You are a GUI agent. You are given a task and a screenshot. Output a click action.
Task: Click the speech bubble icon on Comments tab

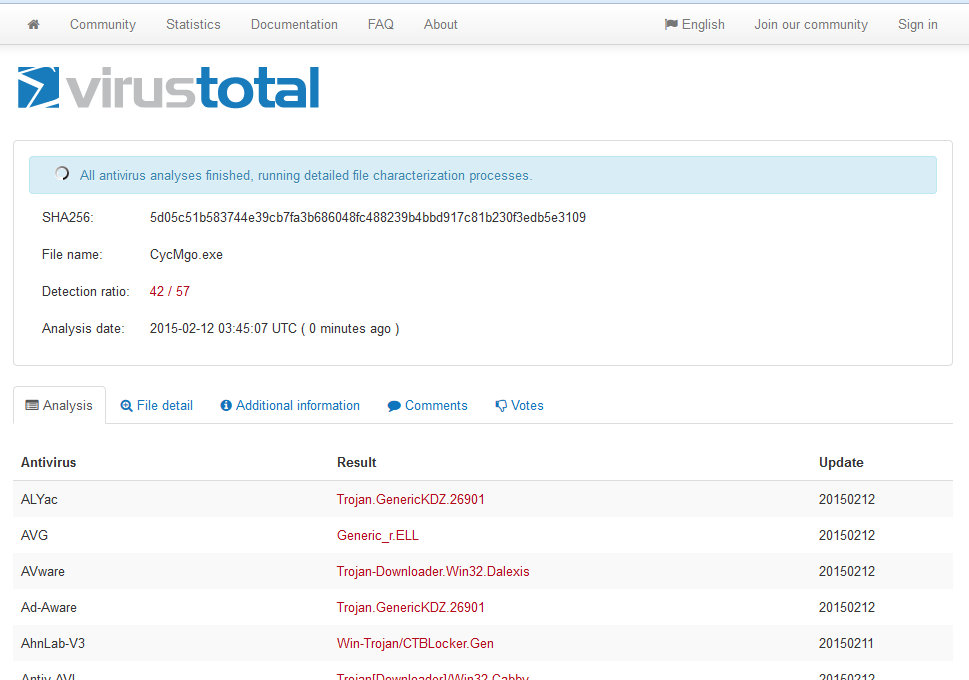click(394, 406)
